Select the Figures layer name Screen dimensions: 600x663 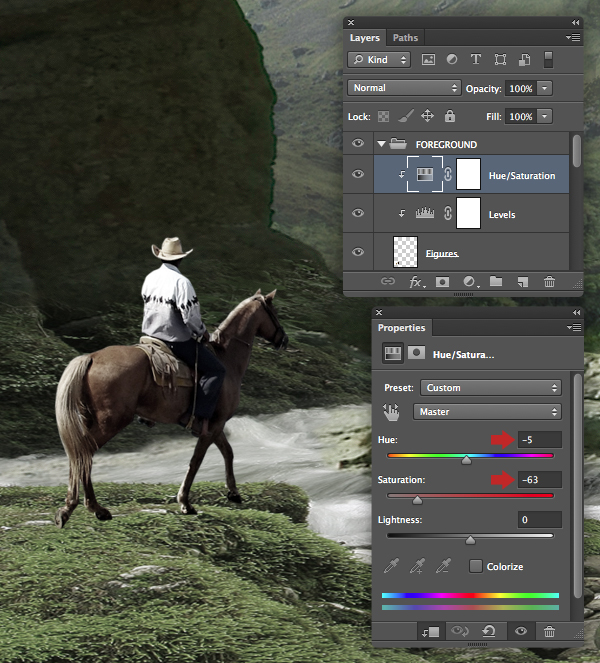point(442,253)
